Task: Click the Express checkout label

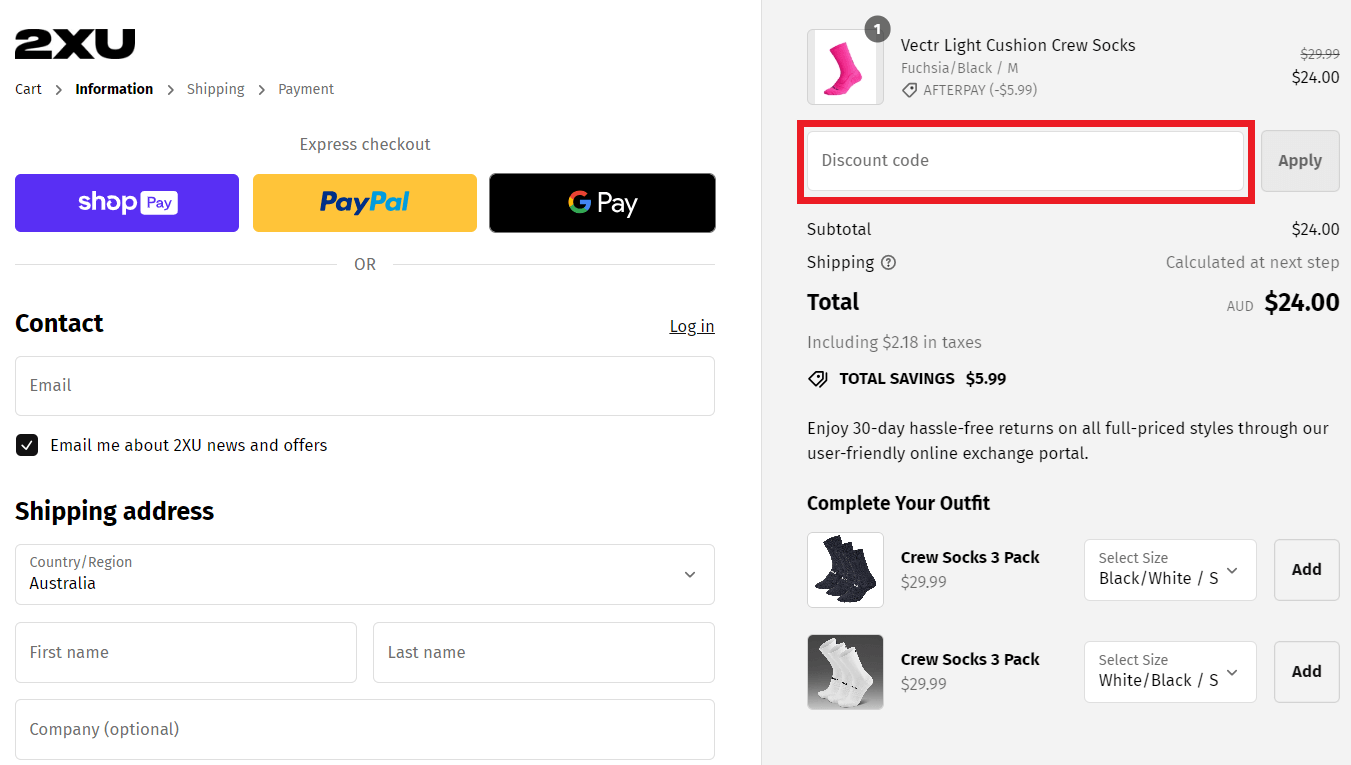Action: [365, 145]
